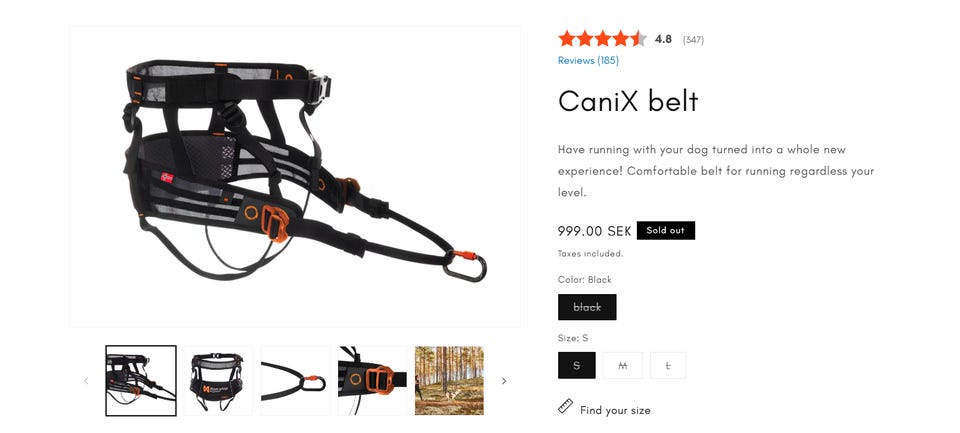This screenshot has height=433, width=960.
Task: Click the ruler icon beside Find your size
Action: [x=566, y=406]
